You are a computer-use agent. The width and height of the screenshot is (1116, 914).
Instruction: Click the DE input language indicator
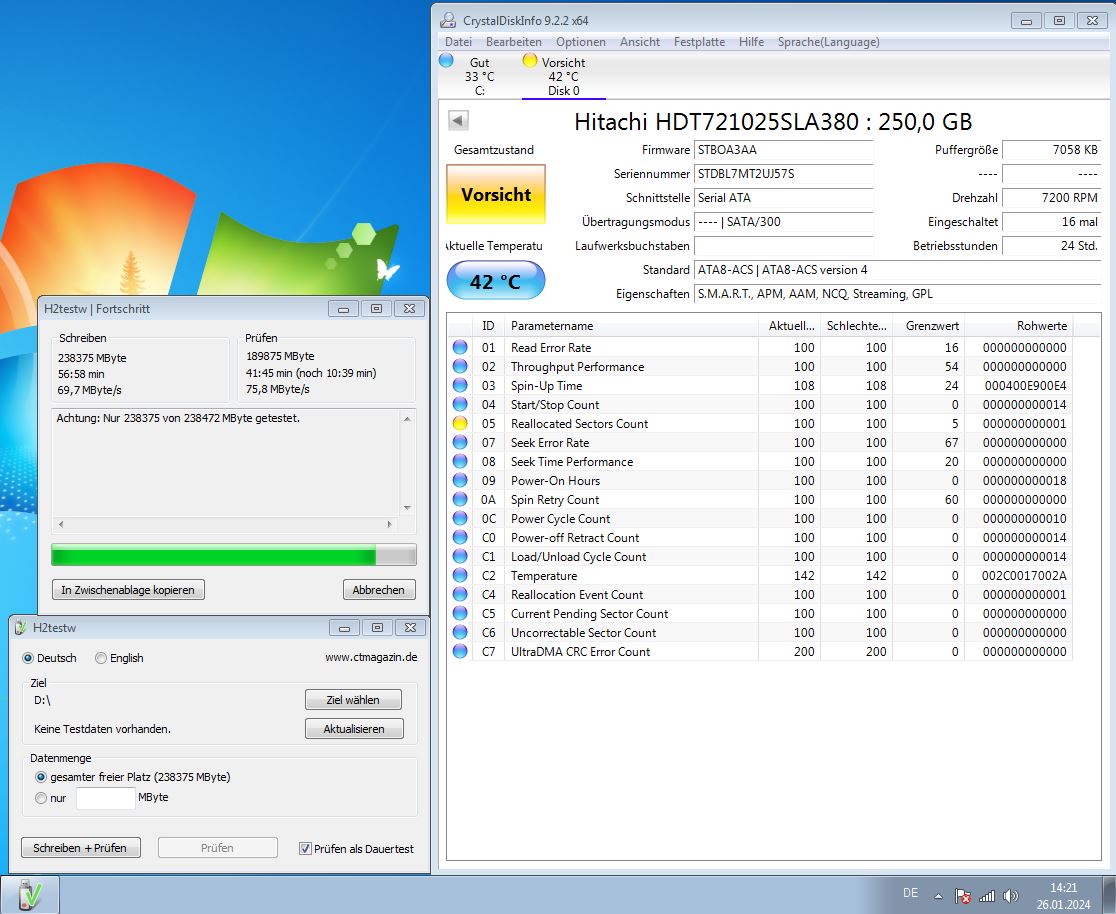pyautogui.click(x=910, y=893)
